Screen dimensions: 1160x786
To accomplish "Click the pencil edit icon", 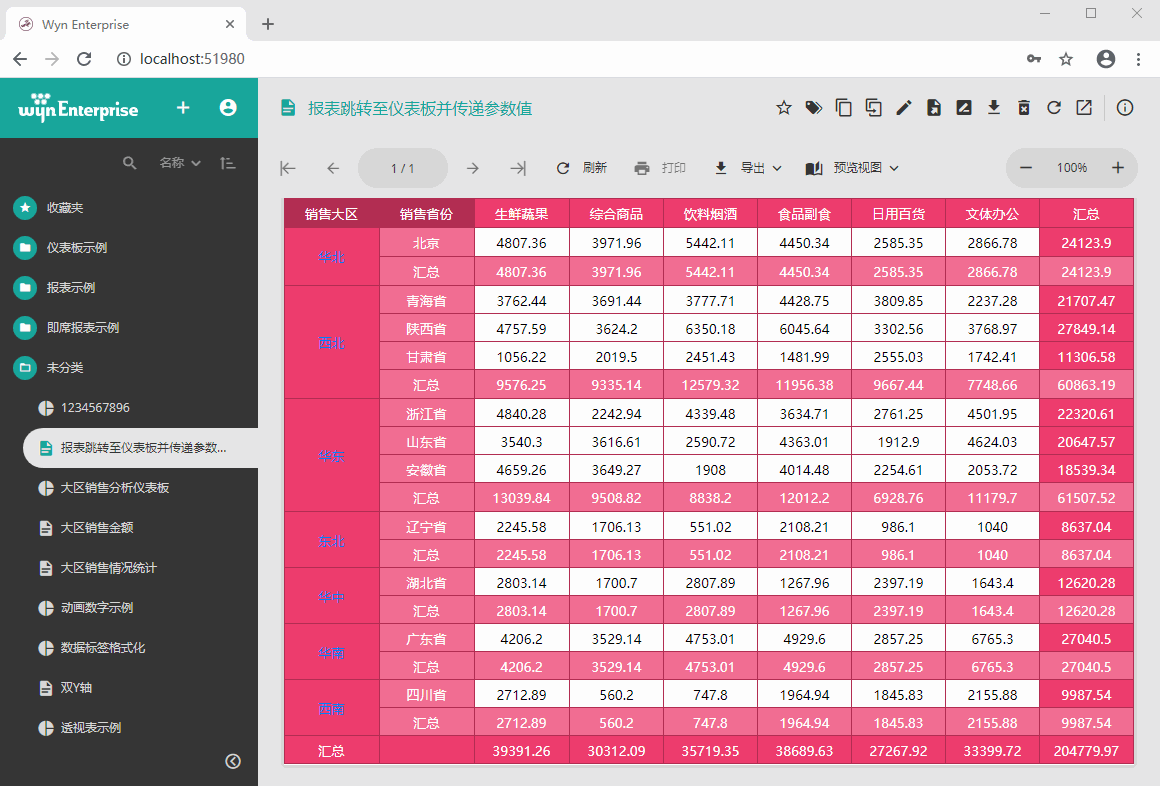I will coord(904,108).
